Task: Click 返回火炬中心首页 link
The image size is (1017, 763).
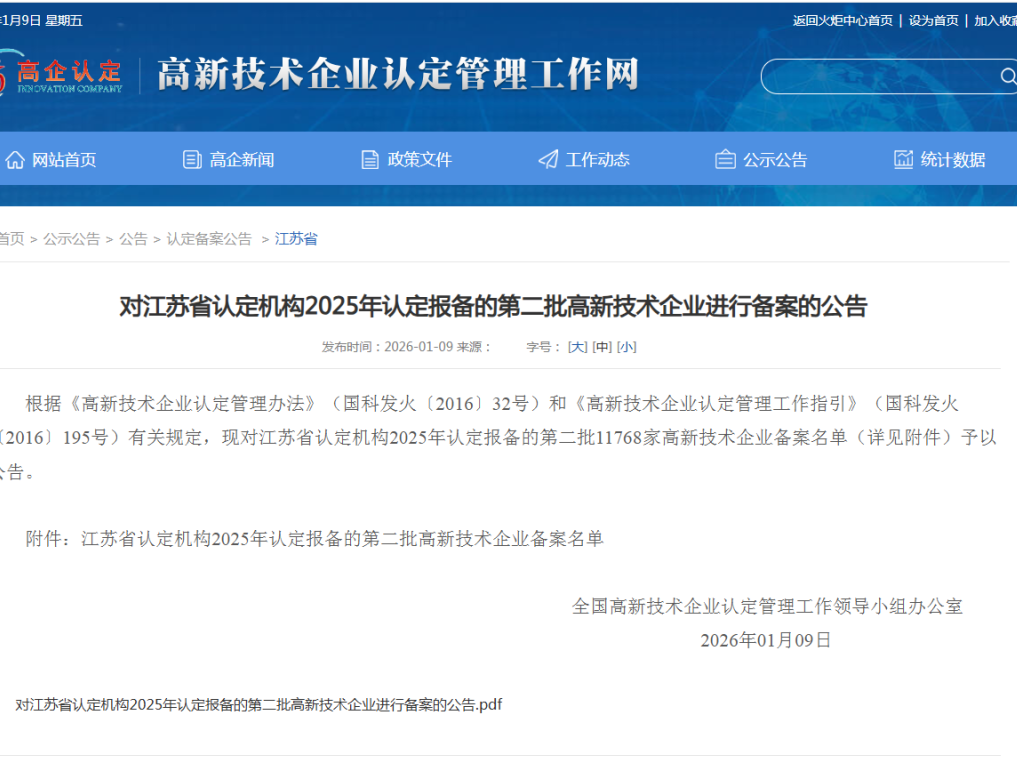Action: coord(842,21)
